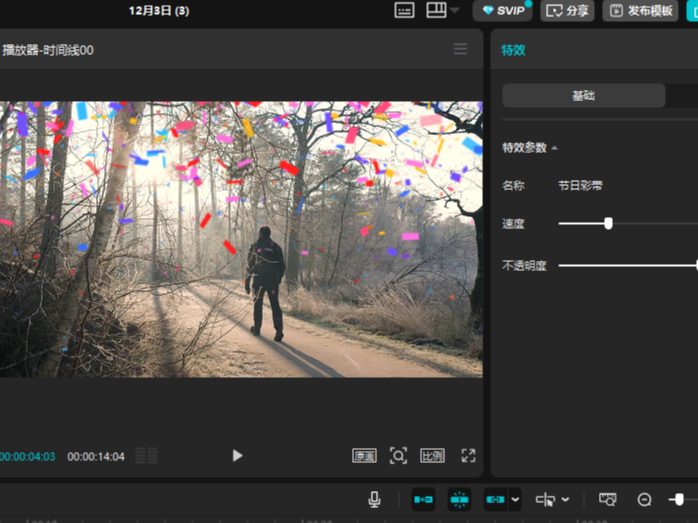
Task: Click the 原画 original quality button
Action: pos(364,456)
